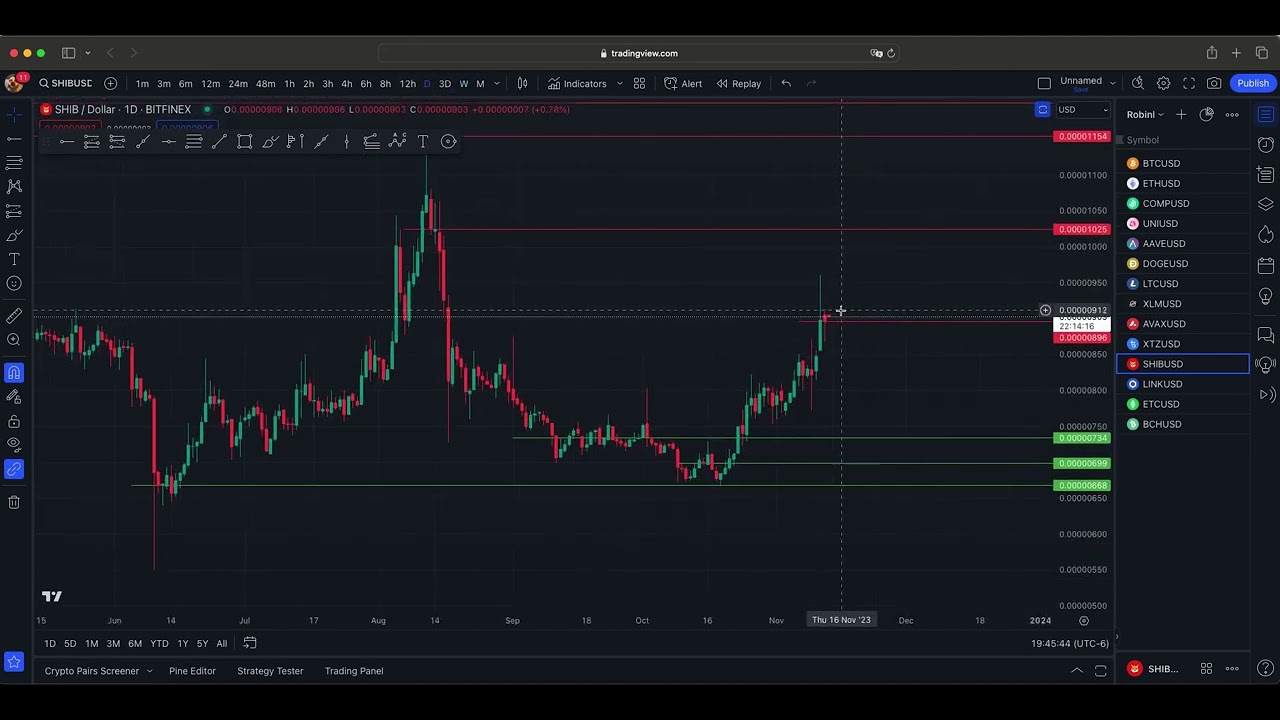Open the Indicators menu
Screen dimensions: 1280x720
click(577, 84)
